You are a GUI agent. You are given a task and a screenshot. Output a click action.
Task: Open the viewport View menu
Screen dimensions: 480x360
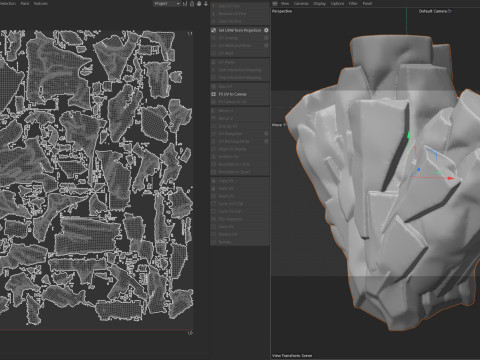[x=285, y=4]
